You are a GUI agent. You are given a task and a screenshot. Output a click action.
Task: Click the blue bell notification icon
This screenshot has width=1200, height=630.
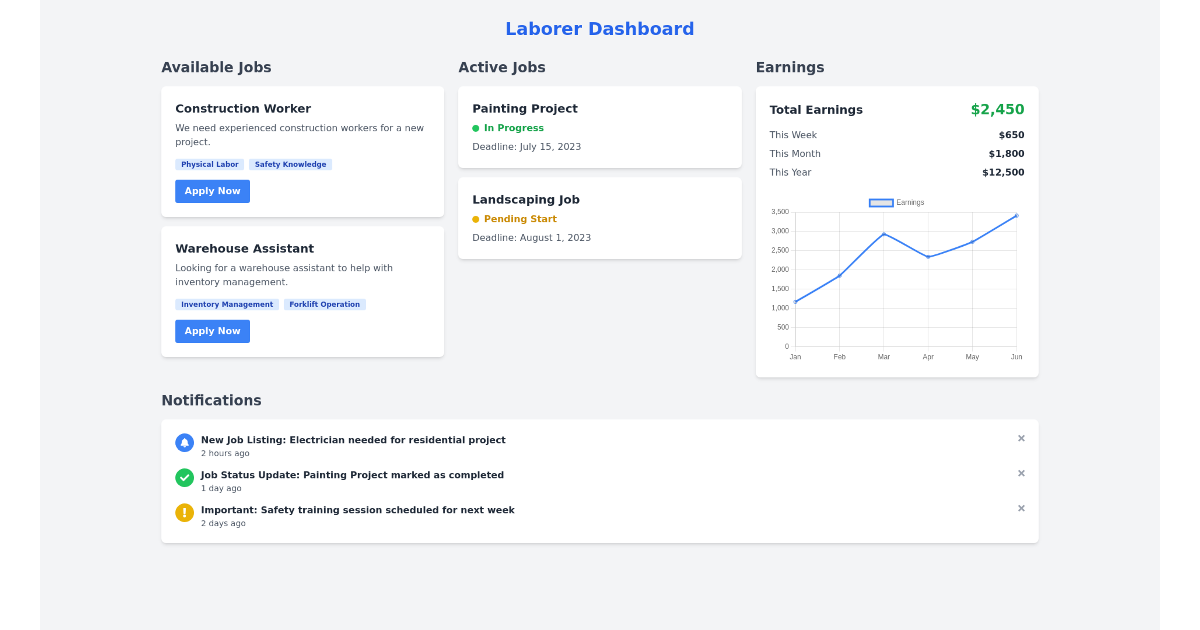click(184, 442)
